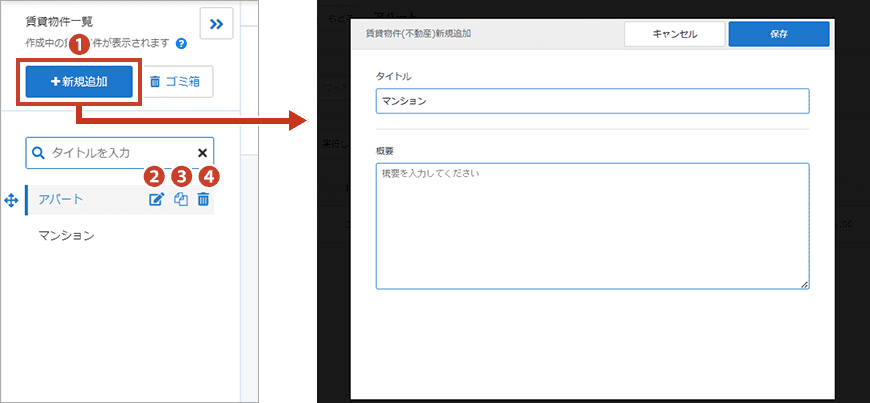
Task: Click the 概要 textarea resize handle
Action: pyautogui.click(x=804, y=285)
